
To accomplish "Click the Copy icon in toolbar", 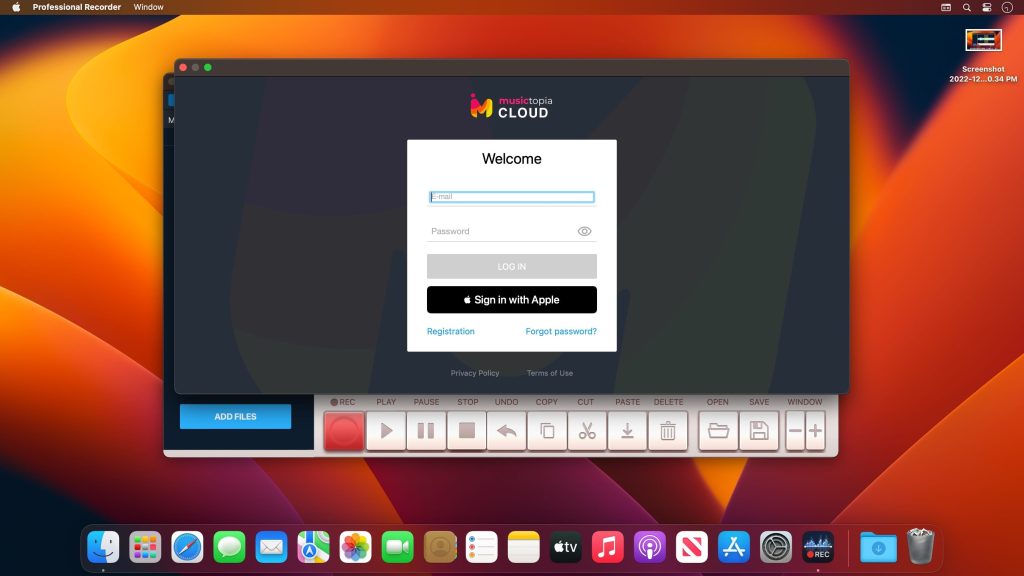I will (547, 431).
